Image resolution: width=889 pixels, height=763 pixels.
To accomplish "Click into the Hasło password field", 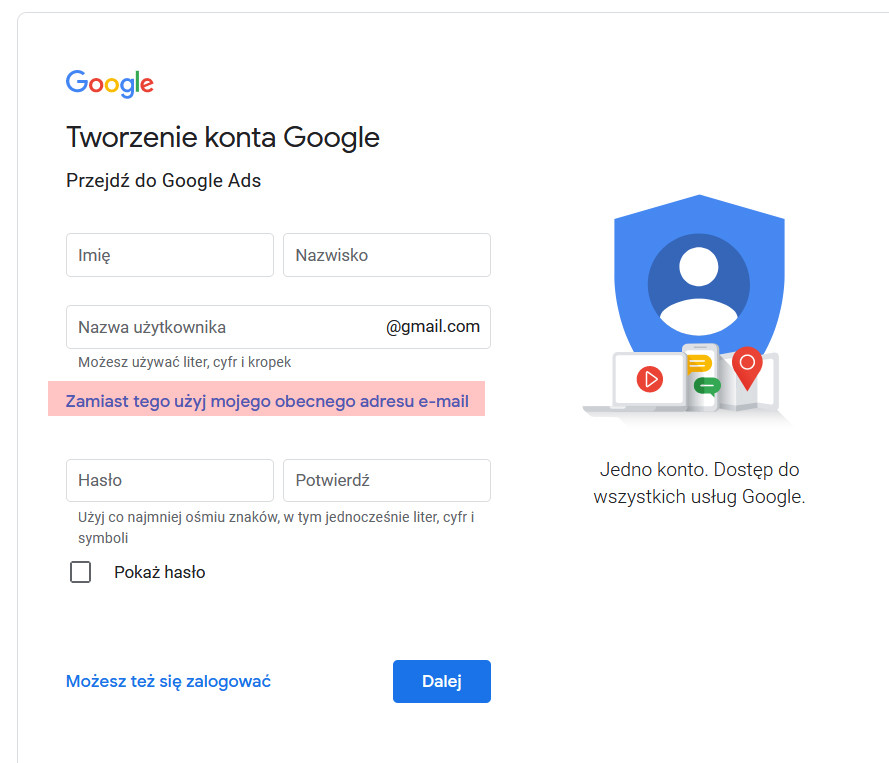I will point(170,480).
